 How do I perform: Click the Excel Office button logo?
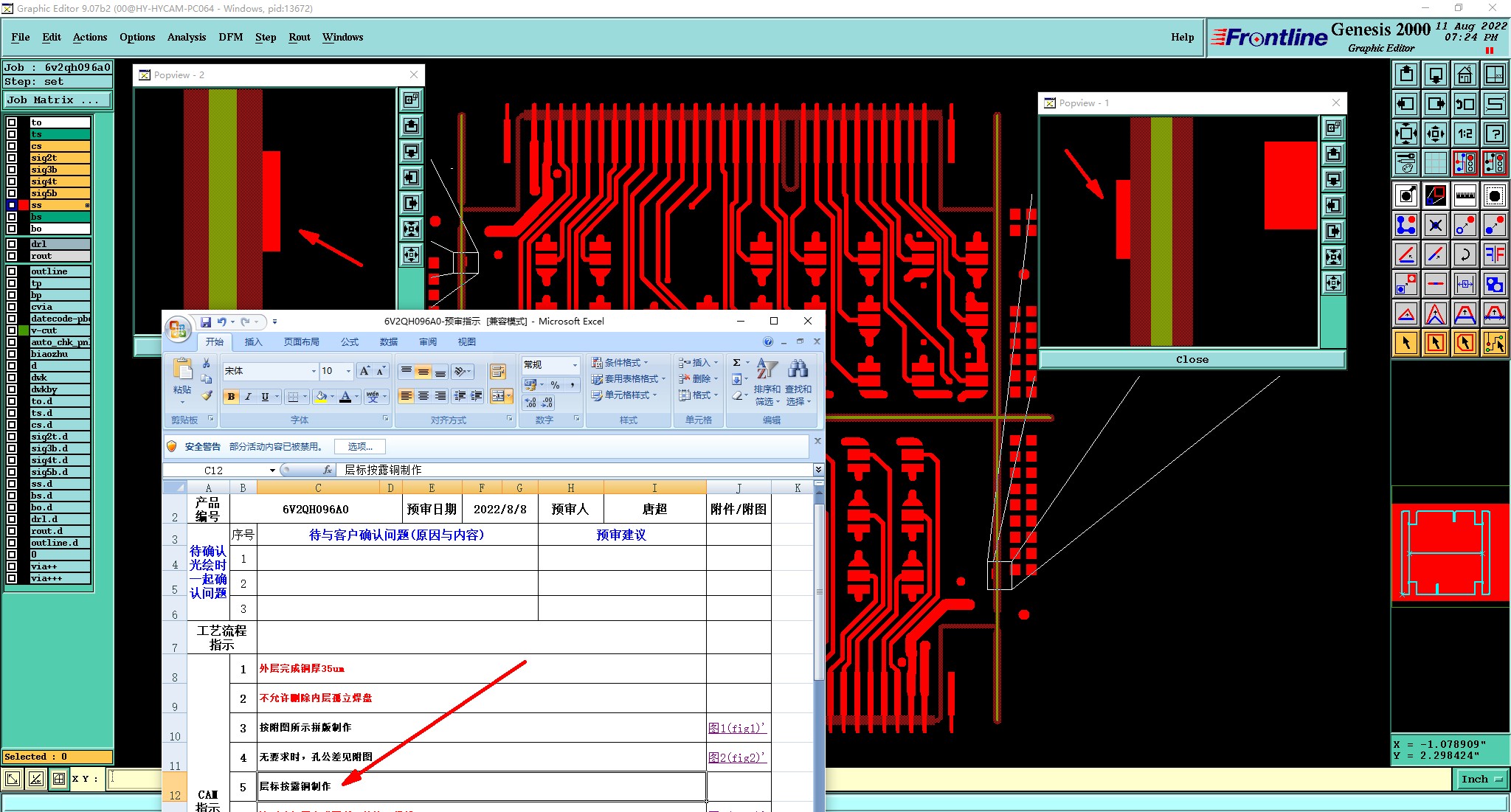click(x=178, y=330)
